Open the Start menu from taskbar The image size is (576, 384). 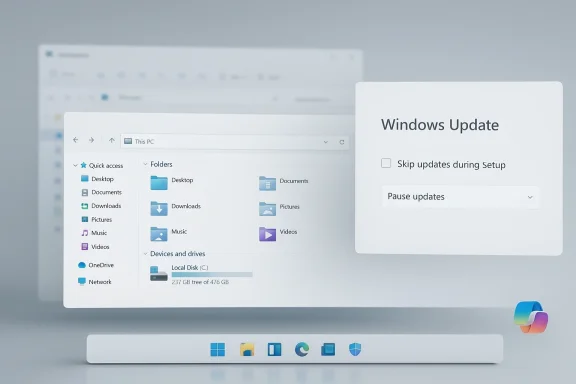217,349
